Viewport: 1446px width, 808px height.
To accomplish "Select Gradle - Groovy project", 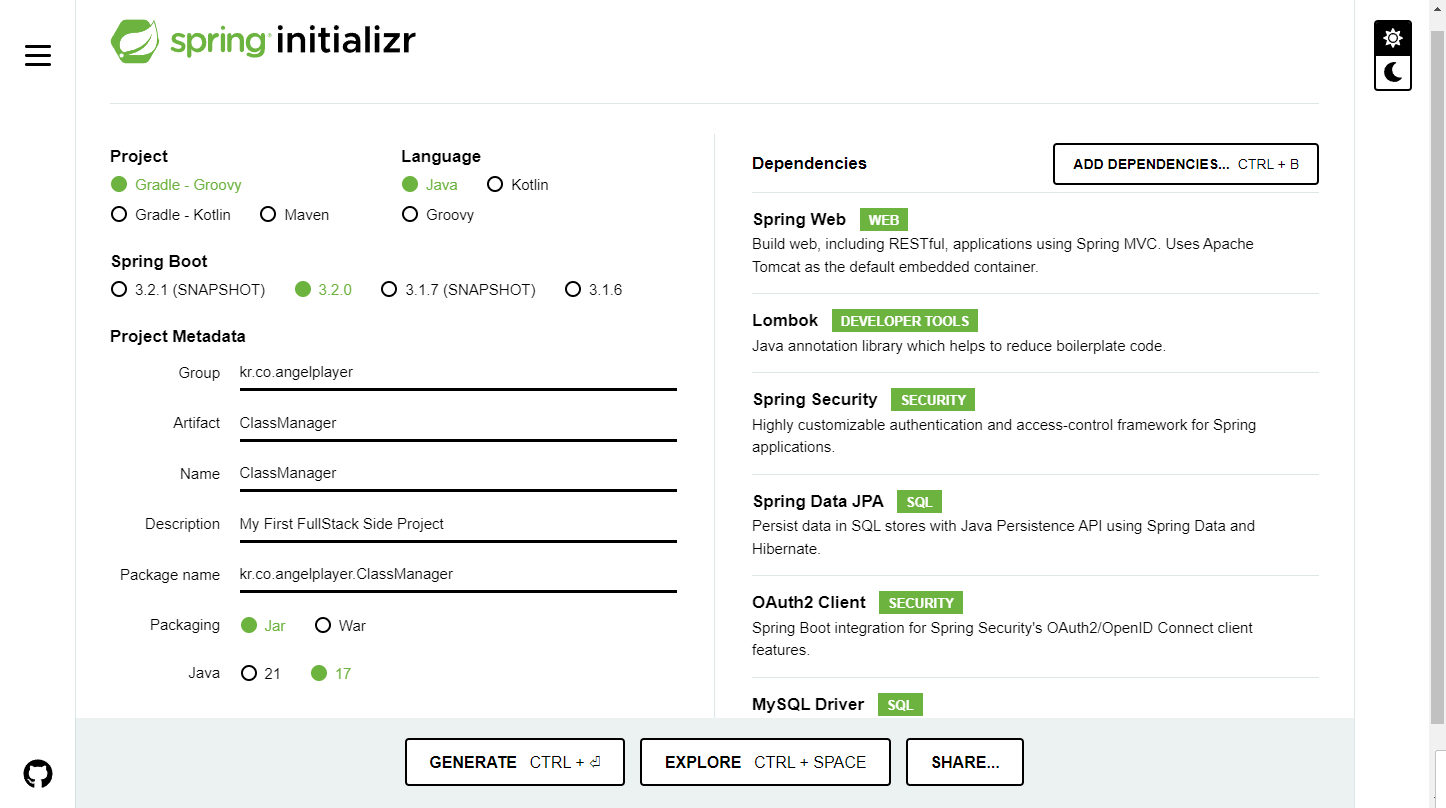I will click(176, 185).
